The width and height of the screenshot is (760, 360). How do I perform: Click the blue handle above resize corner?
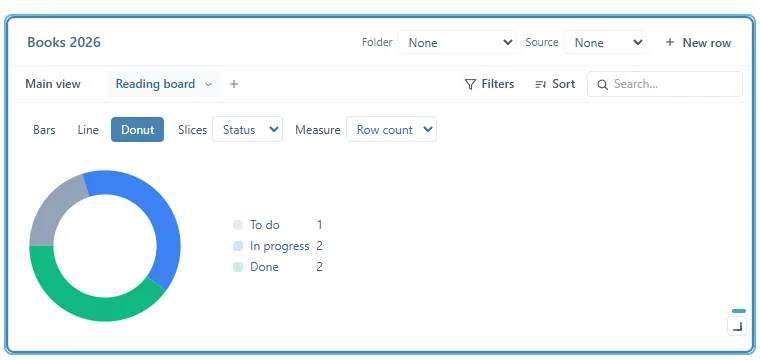[x=739, y=311]
